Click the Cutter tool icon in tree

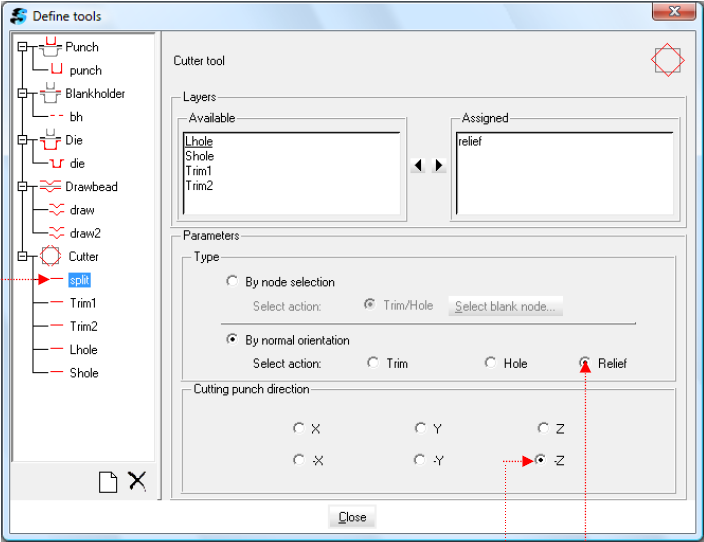pyautogui.click(x=50, y=256)
